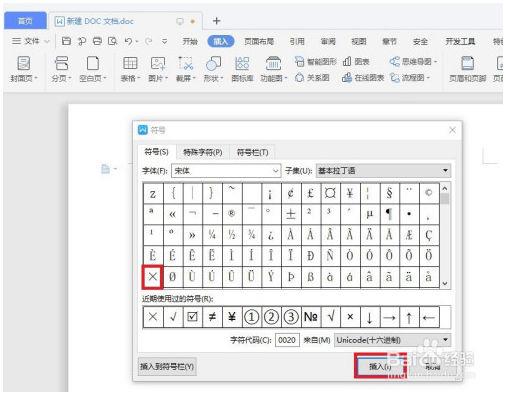Insert 智能图形 smart graphic
Image resolution: width=506 pixels, height=395 pixels.
[316, 61]
